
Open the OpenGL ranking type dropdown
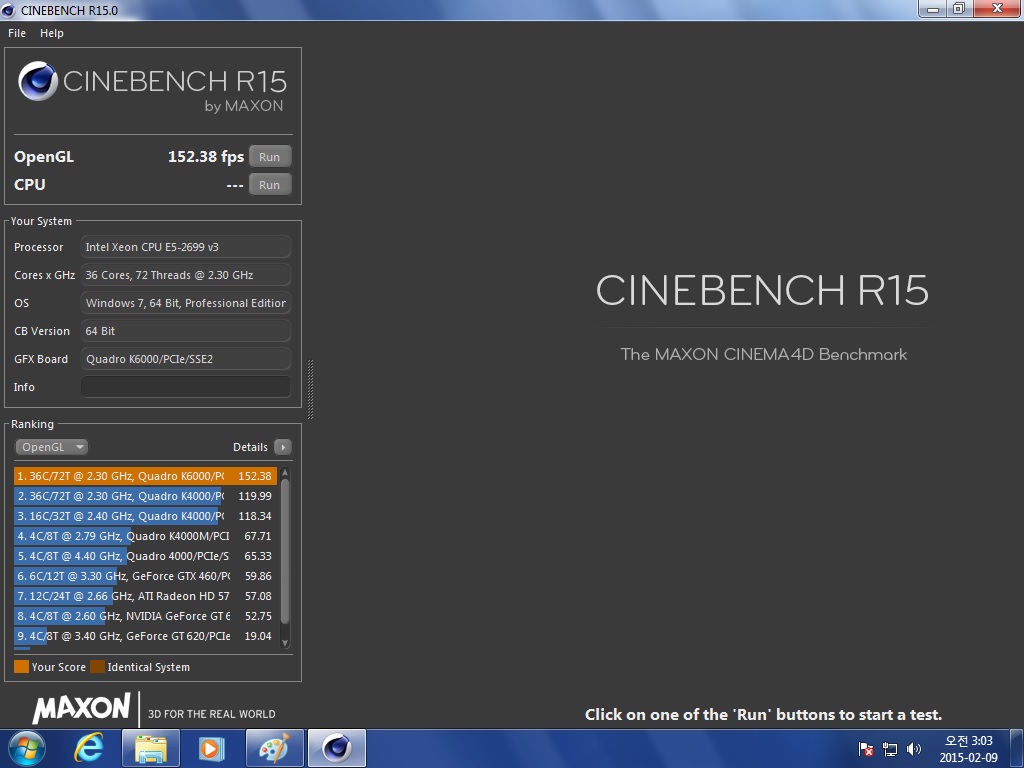[52, 447]
